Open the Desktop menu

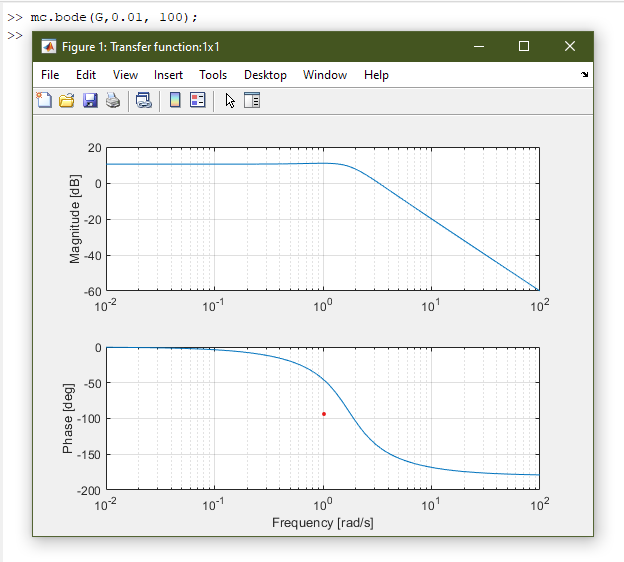tap(265, 75)
